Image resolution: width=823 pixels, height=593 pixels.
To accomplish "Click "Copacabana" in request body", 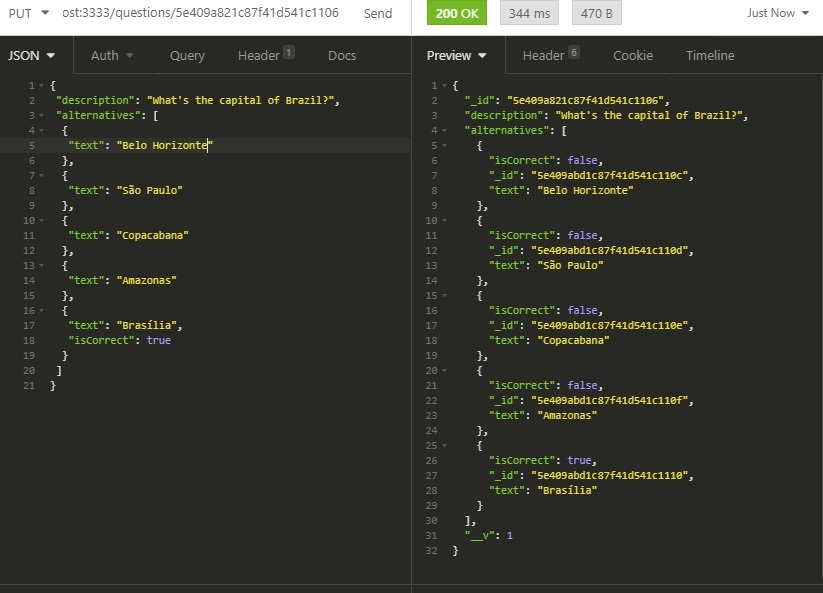I will pyautogui.click(x=153, y=235).
